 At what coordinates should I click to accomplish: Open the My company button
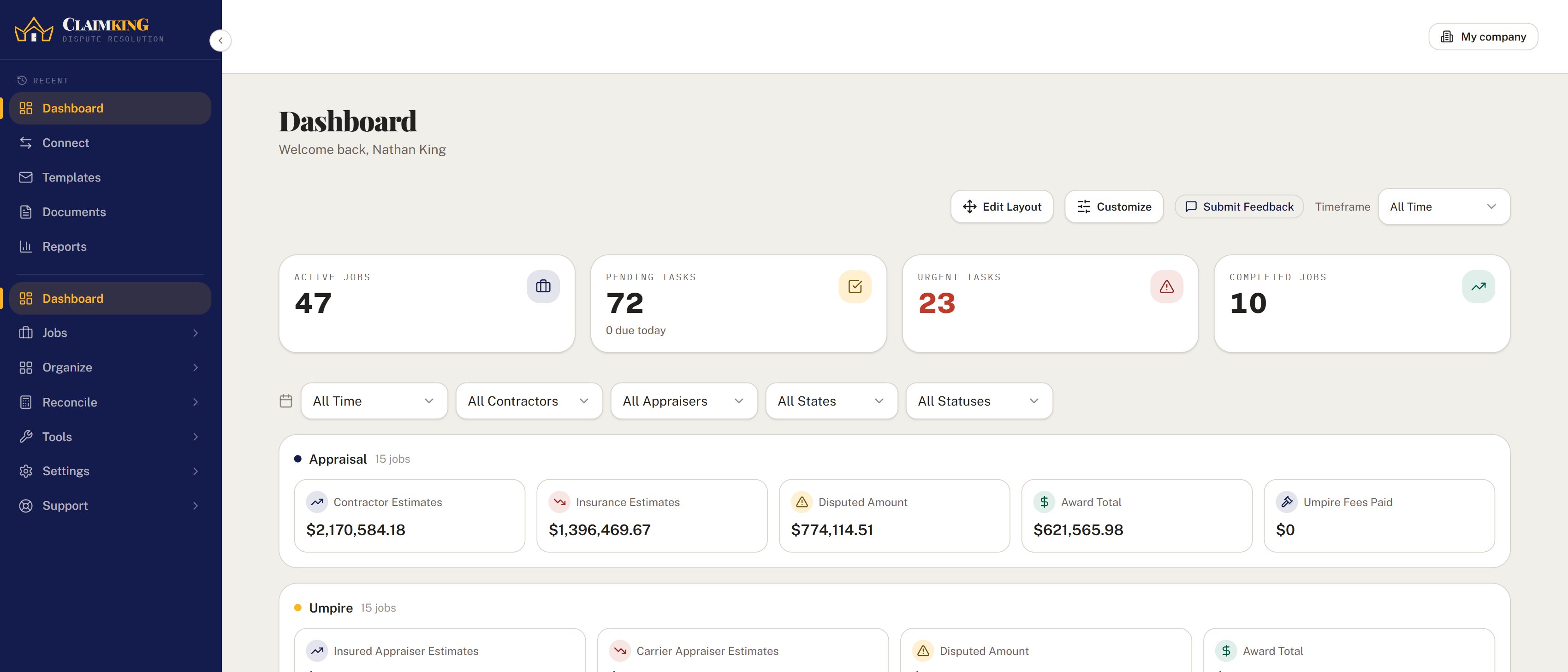[x=1483, y=36]
